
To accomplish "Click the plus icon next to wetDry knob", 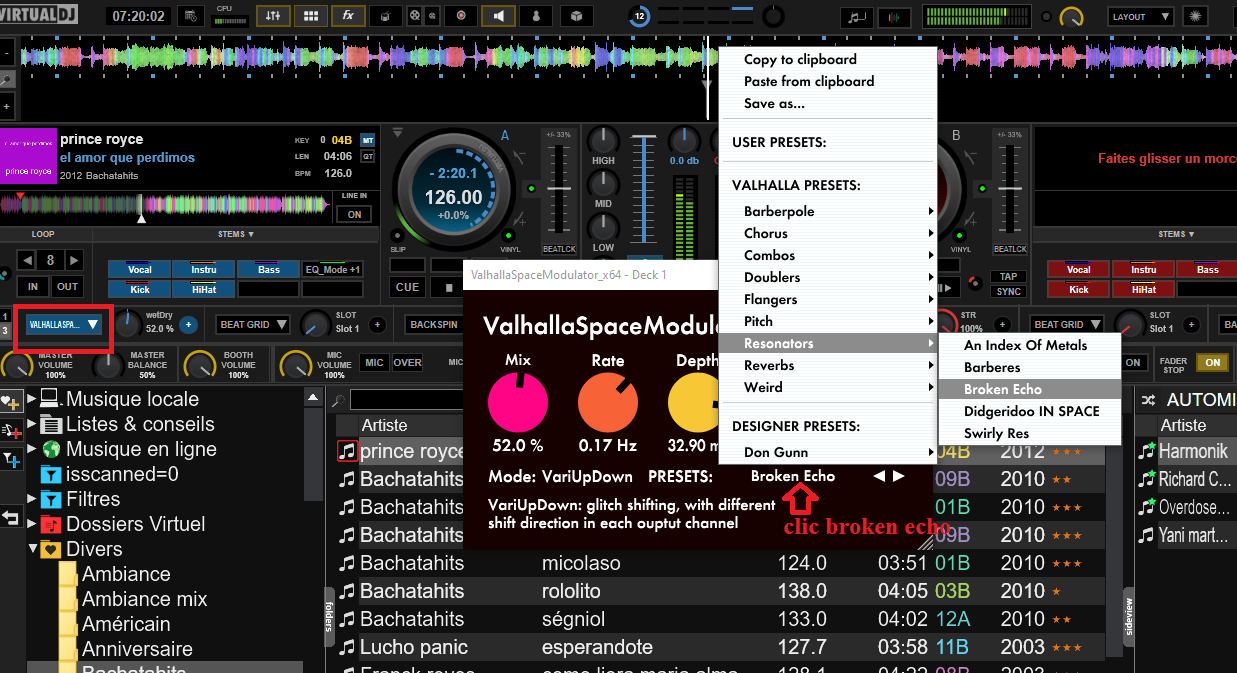I will tap(188, 324).
